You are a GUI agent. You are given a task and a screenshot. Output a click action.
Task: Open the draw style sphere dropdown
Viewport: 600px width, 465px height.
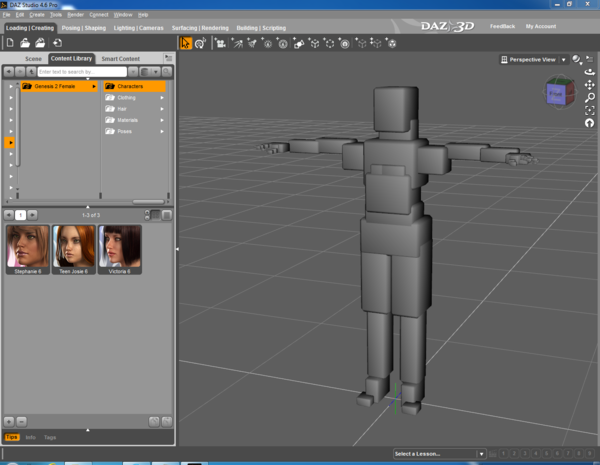point(577,59)
